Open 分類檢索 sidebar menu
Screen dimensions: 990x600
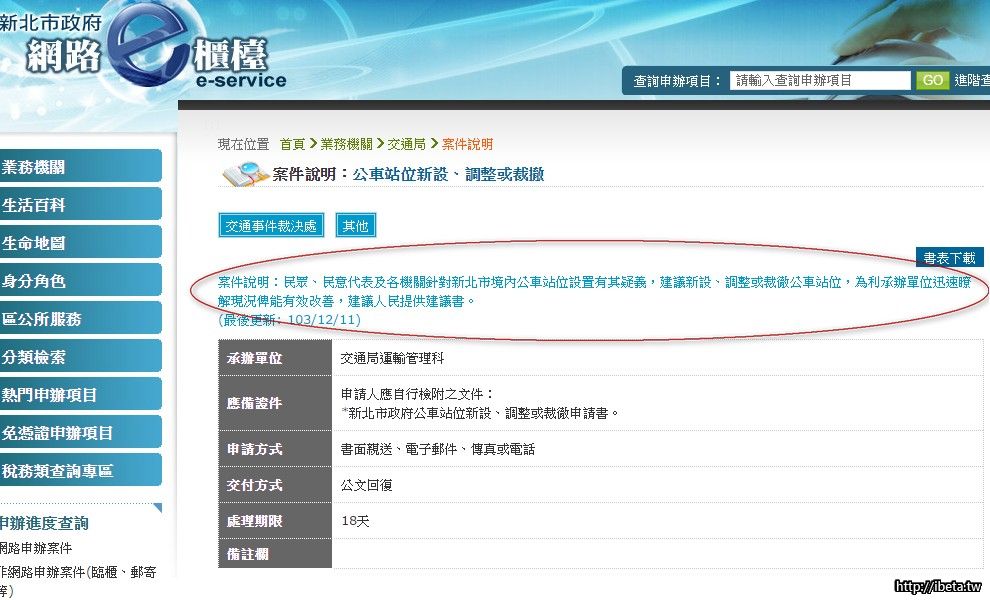pos(80,357)
